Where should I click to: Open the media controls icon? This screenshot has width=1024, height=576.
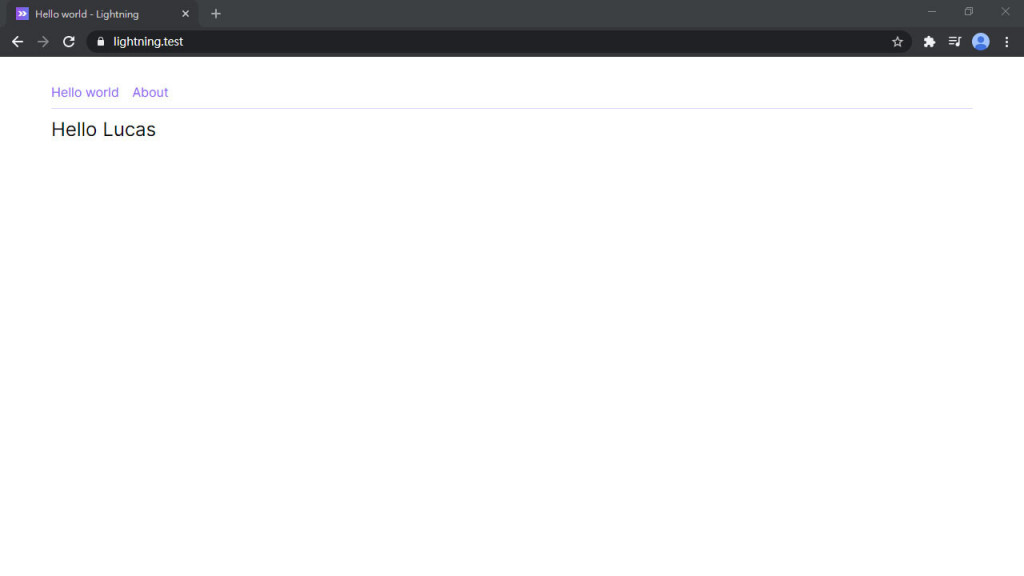(x=955, y=42)
